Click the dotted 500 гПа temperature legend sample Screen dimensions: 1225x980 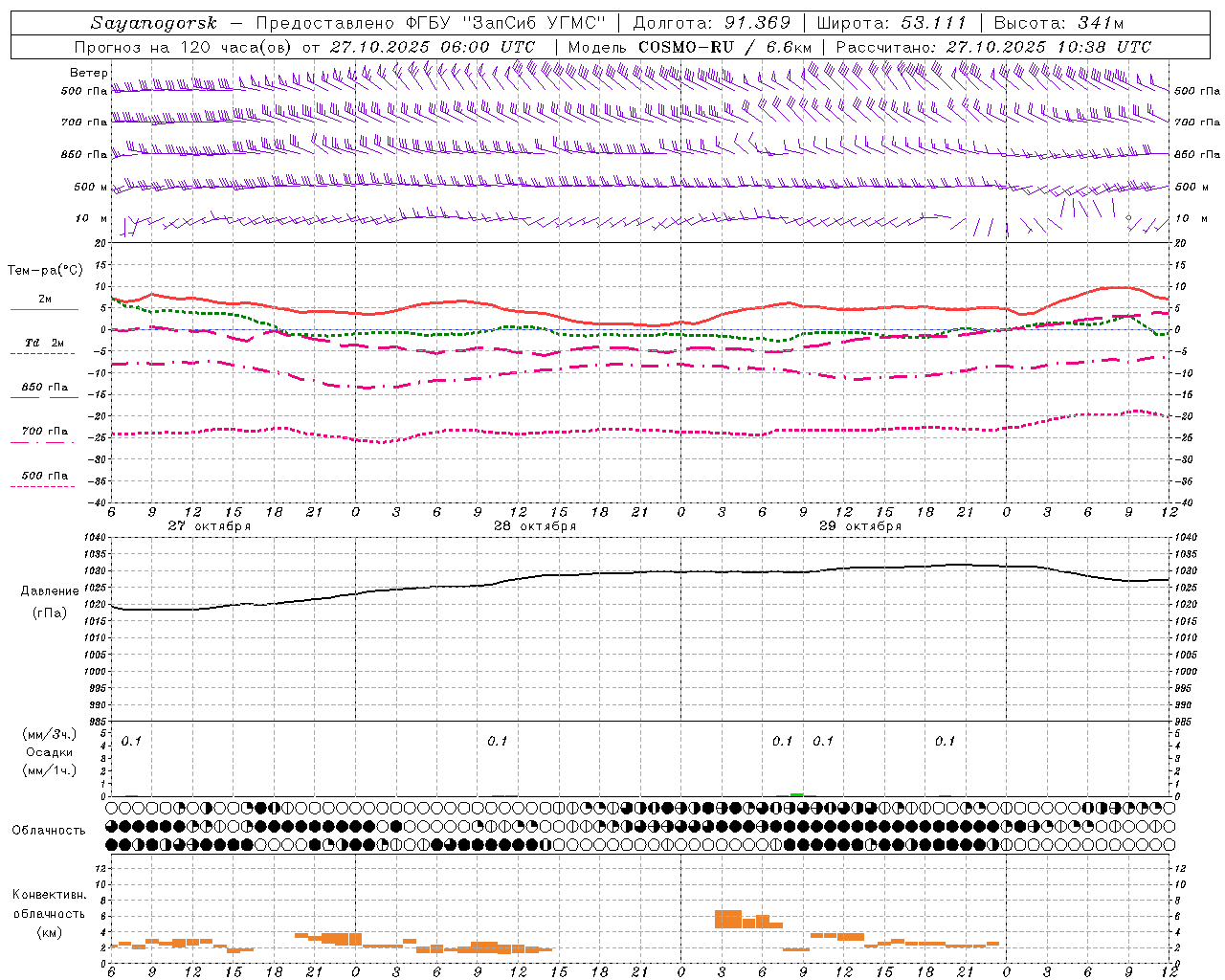click(x=43, y=486)
